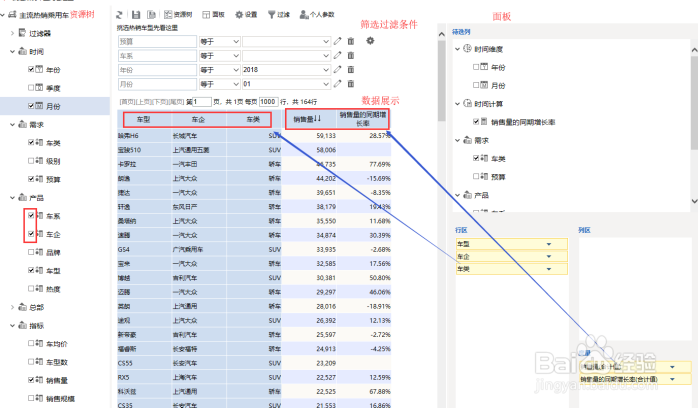This screenshot has width=698, height=409.
Task: Click the clock icon beside 时间维度 in panel
Action: click(x=467, y=49)
